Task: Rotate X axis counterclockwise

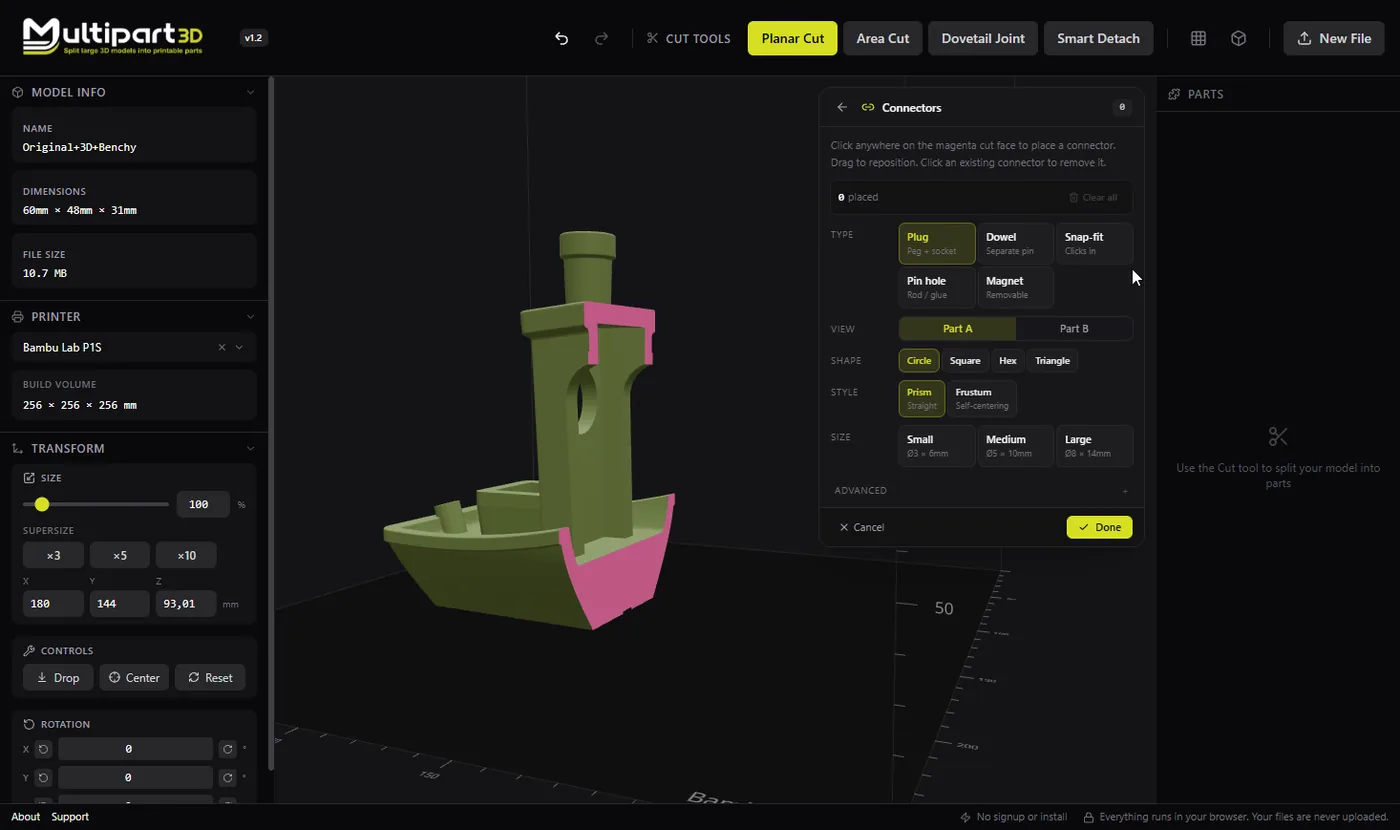Action: click(43, 749)
